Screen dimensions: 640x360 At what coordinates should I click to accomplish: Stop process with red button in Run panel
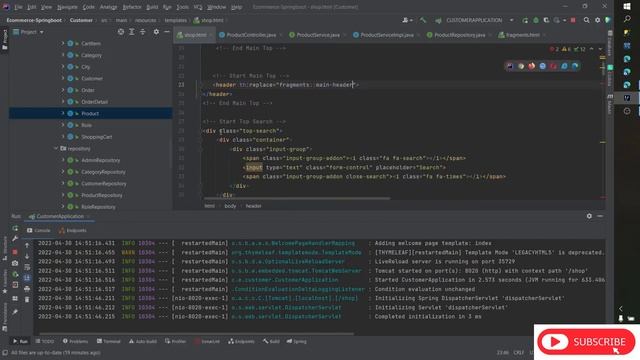point(15,252)
